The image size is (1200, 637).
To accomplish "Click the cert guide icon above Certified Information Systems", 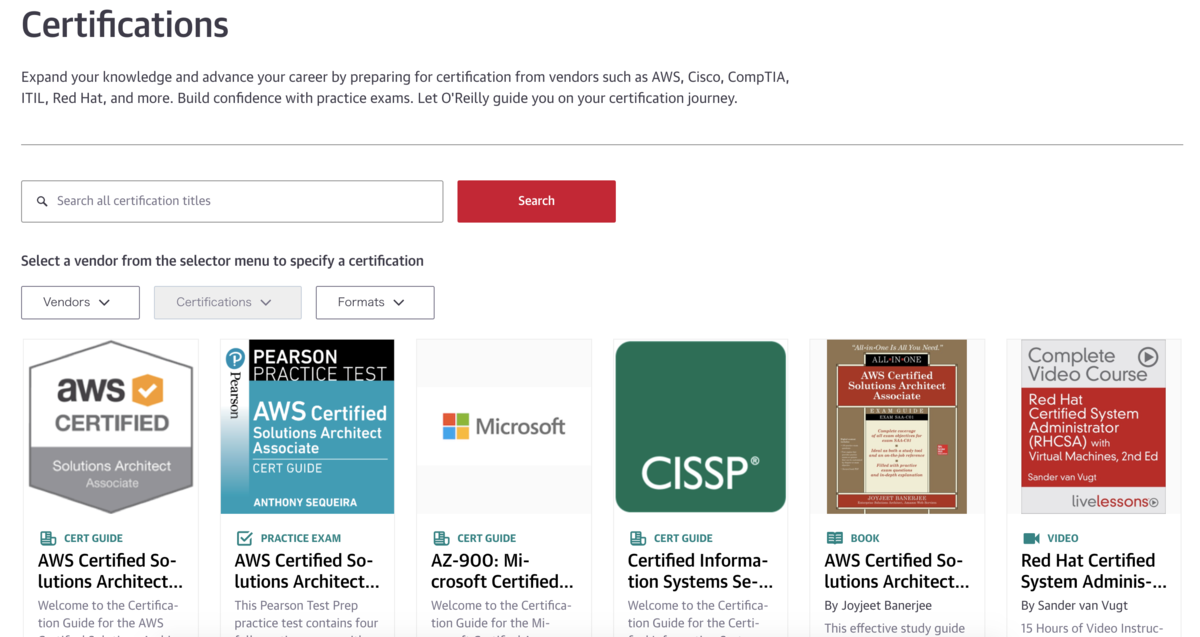I will (x=637, y=538).
